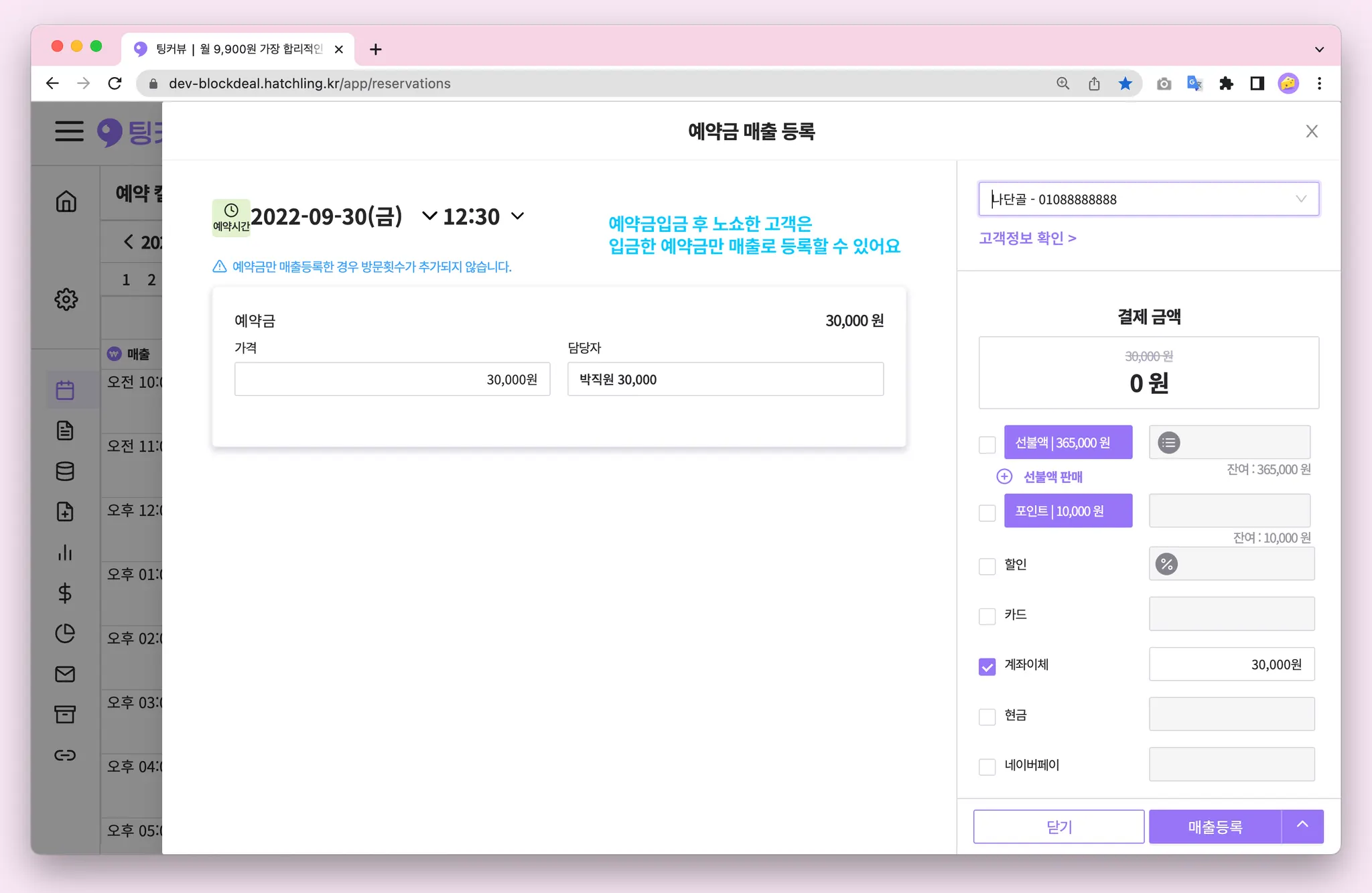Click the percent icon in discount field
Screen dimensions: 1372x893
pos(1166,564)
